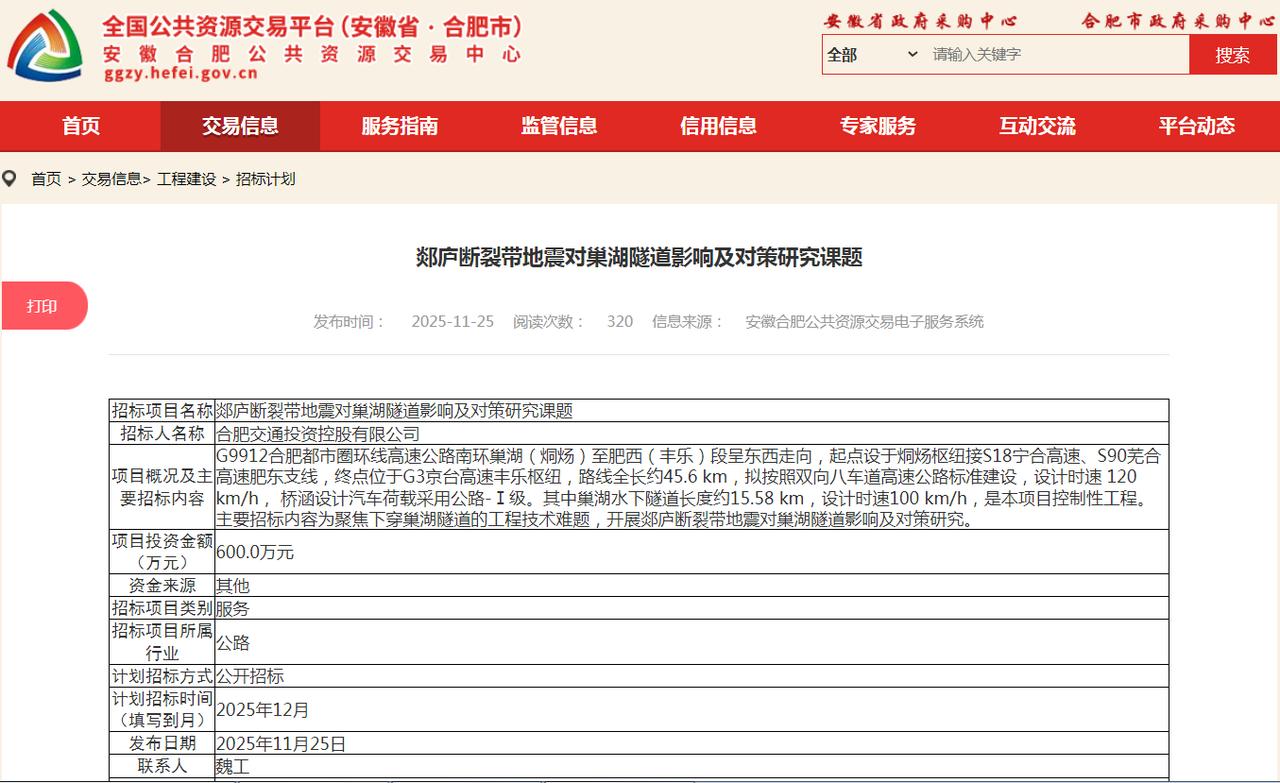Viewport: 1280px width, 783px height.
Task: Open the 服务指南 menu
Action: coord(398,126)
